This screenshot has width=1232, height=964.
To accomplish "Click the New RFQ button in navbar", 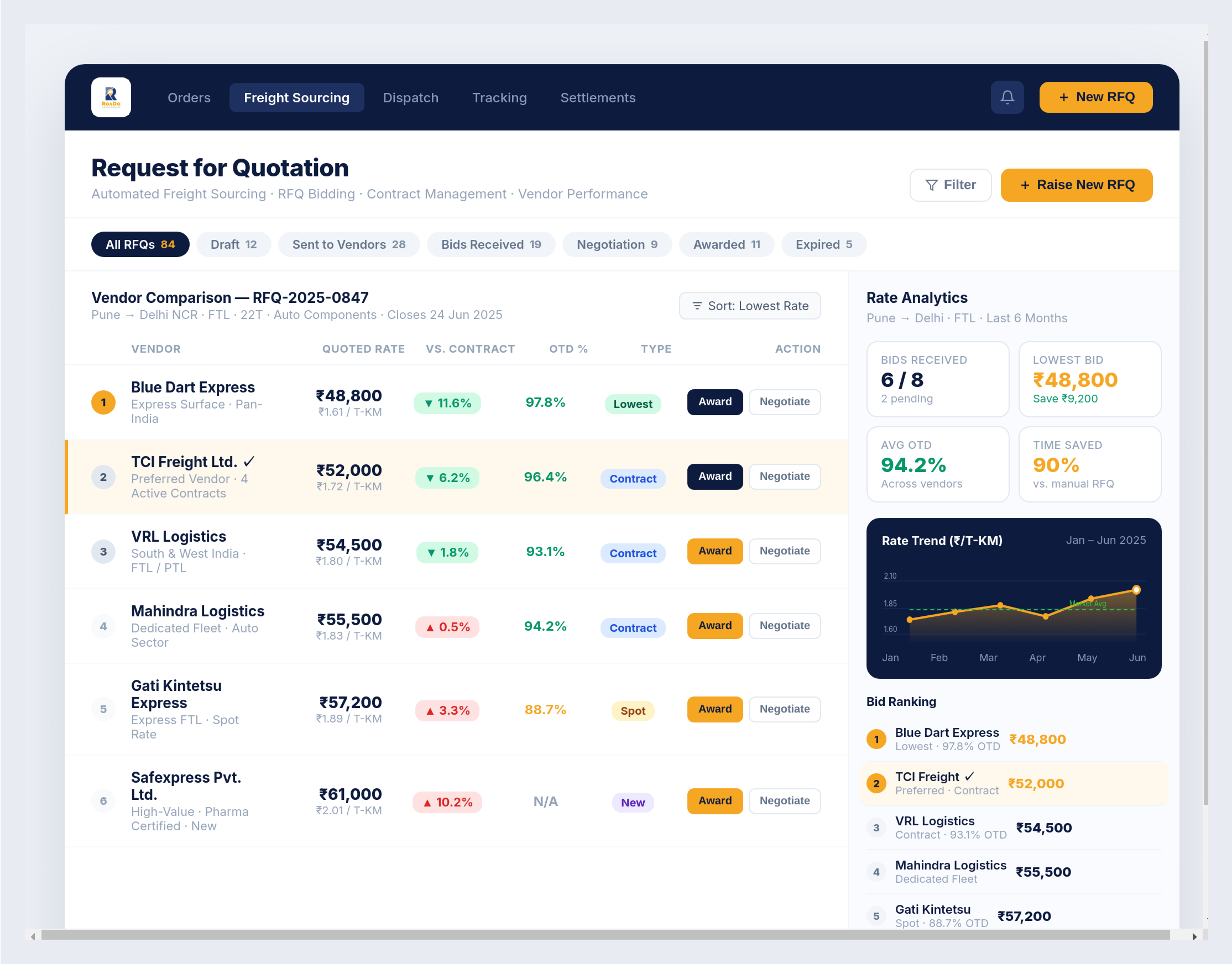I will click(x=1095, y=97).
